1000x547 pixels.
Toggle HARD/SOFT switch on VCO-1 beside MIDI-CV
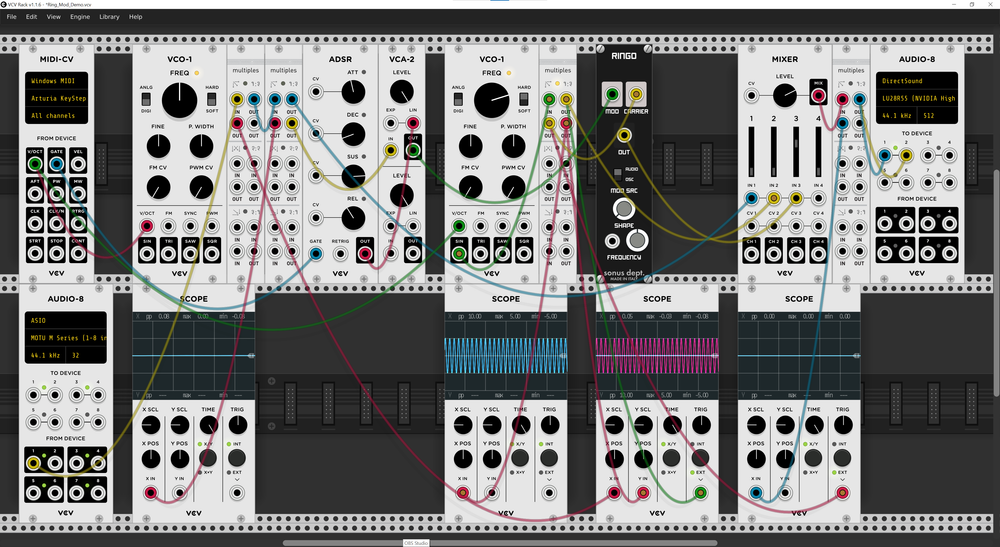pyautogui.click(x=212, y=99)
